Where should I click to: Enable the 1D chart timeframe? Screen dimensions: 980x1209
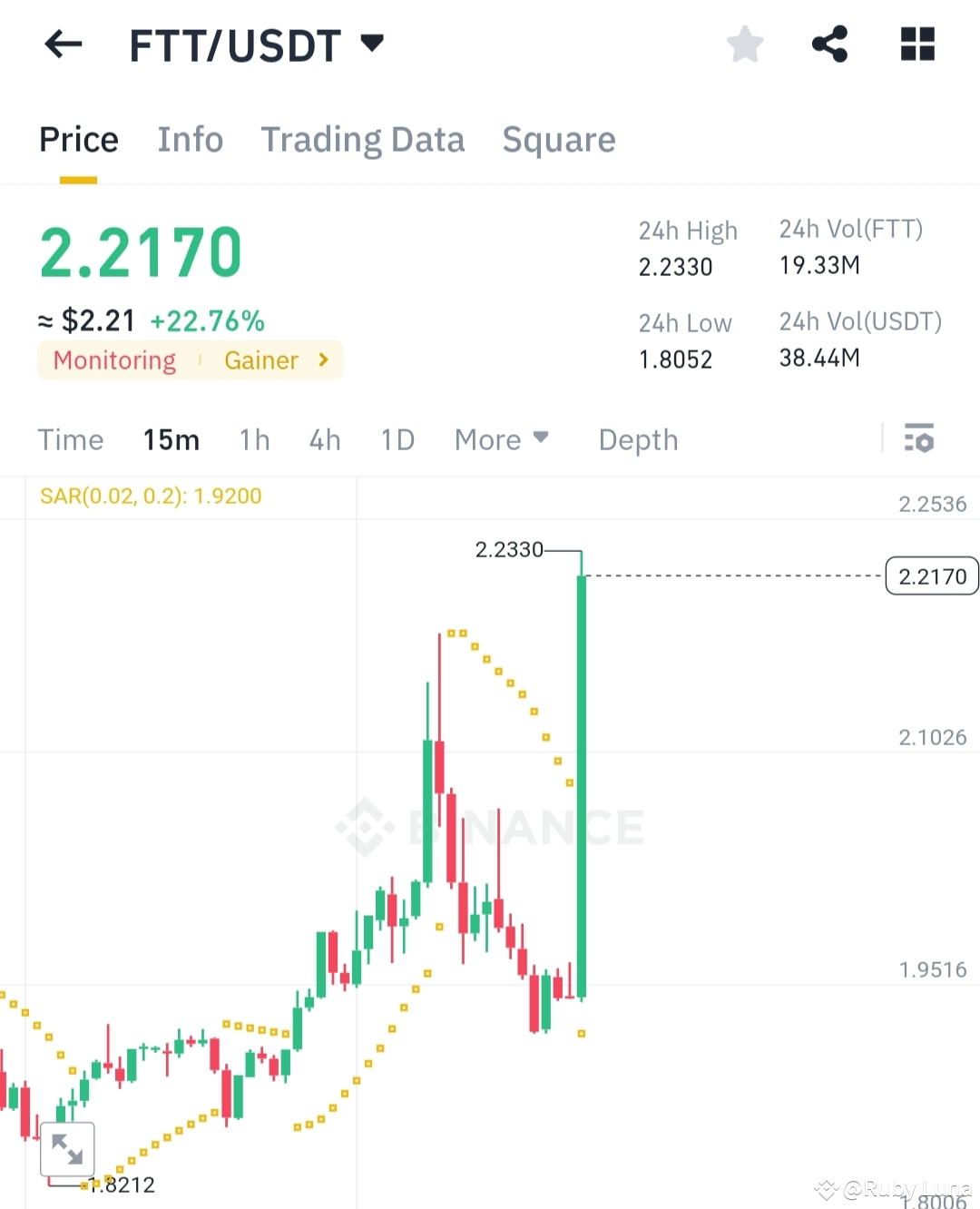point(397,439)
